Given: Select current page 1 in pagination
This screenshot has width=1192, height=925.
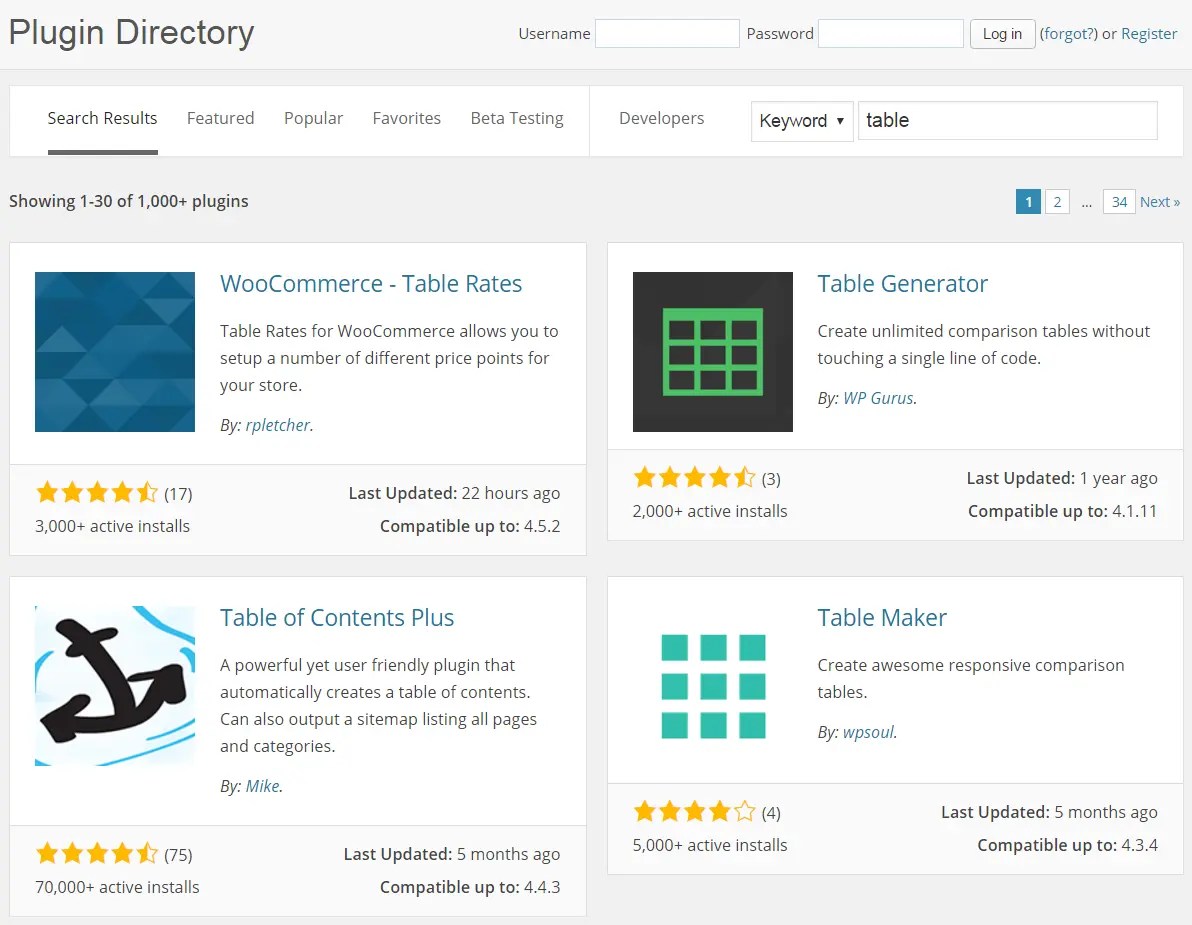Looking at the screenshot, I should point(1028,201).
